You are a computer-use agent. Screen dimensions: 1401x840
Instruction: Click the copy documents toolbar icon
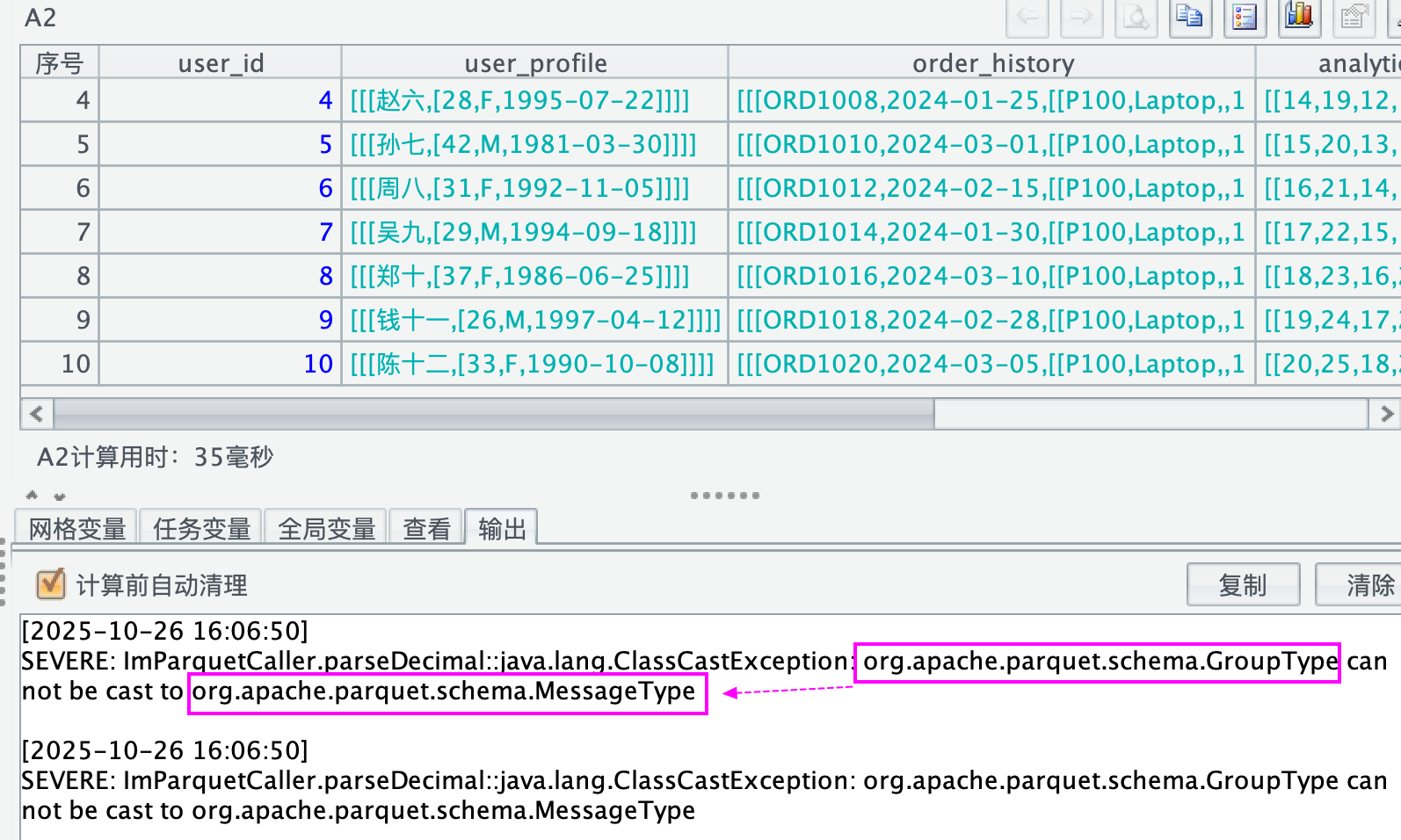[x=1190, y=17]
